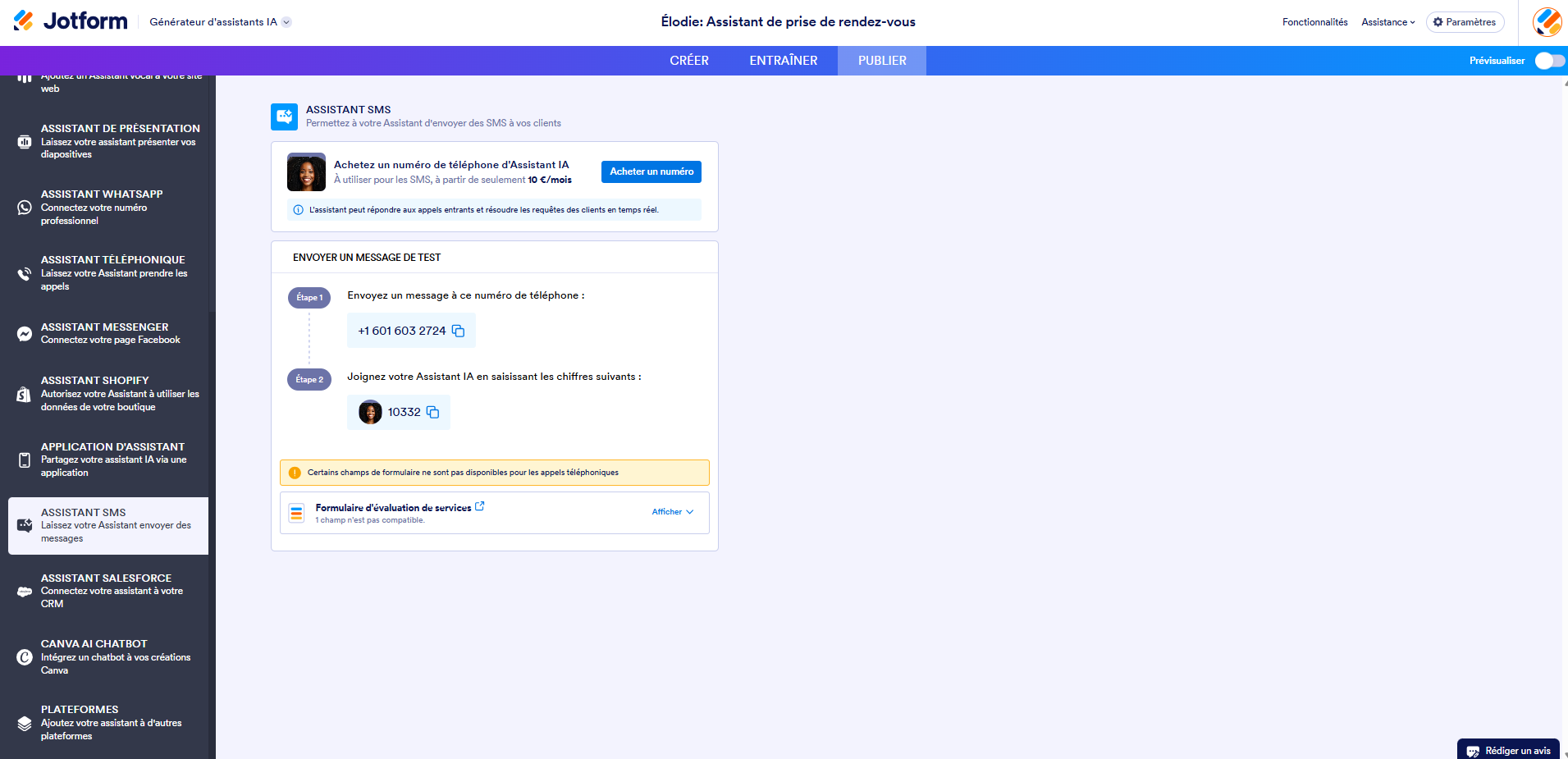Click the Assistant téléphonique phone icon

click(x=25, y=273)
